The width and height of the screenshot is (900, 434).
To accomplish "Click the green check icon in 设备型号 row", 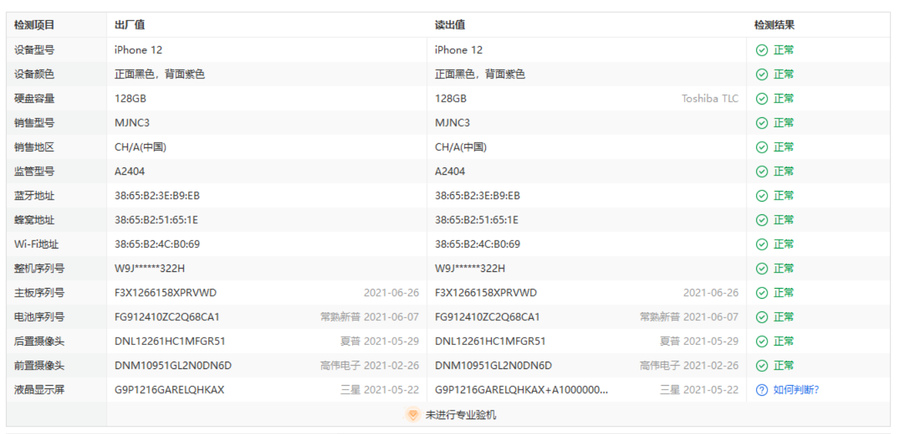I will click(762, 50).
